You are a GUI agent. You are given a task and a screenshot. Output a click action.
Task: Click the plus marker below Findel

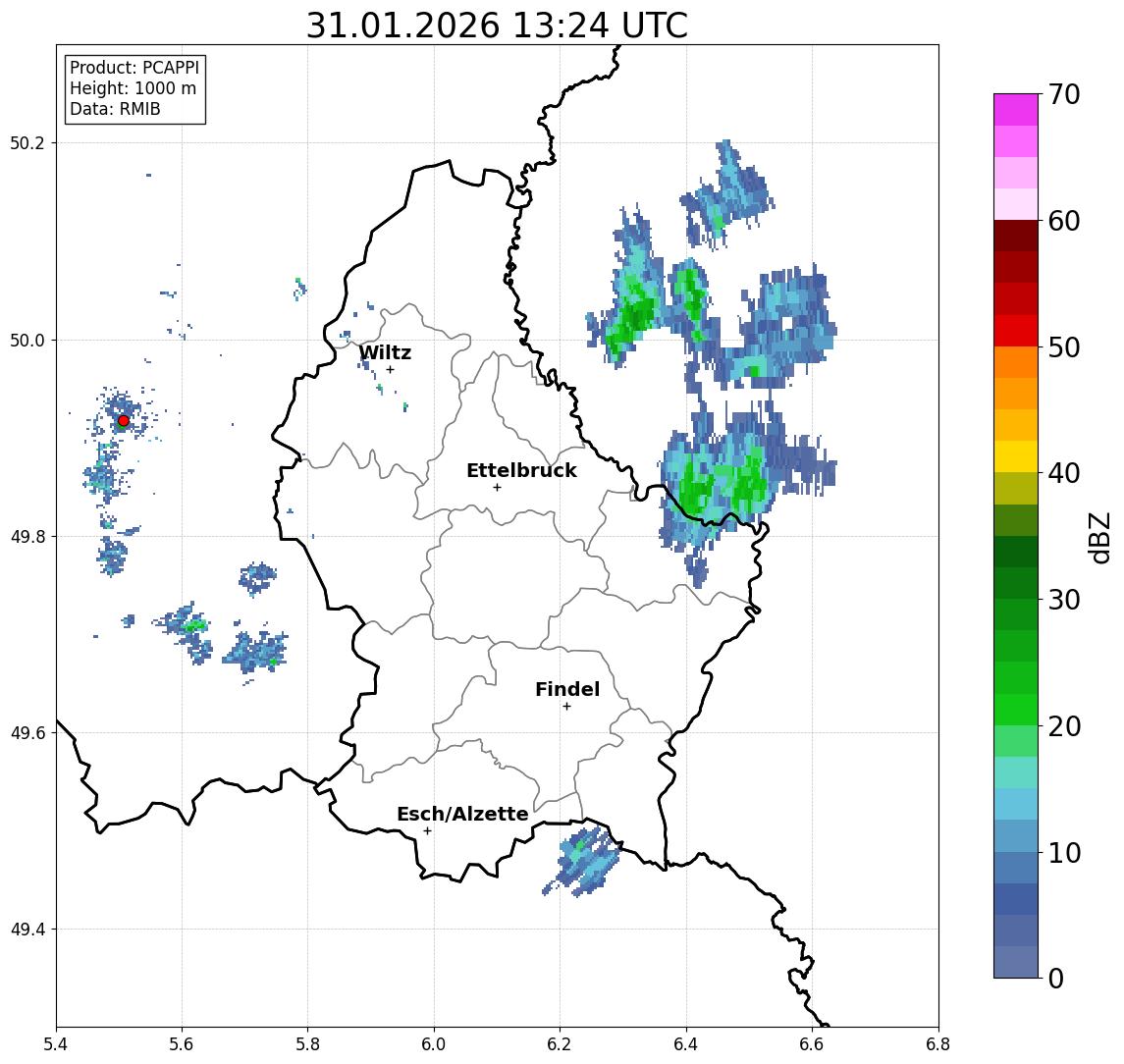566,707
